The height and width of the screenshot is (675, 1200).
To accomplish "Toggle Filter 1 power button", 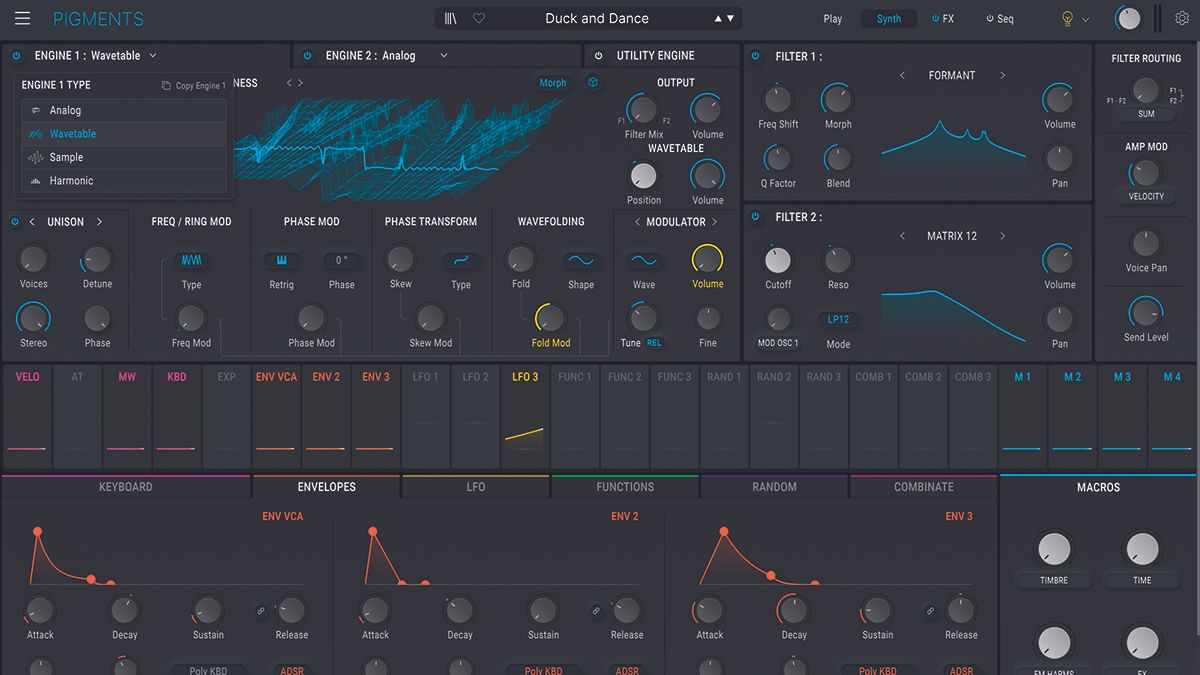I will coord(755,57).
